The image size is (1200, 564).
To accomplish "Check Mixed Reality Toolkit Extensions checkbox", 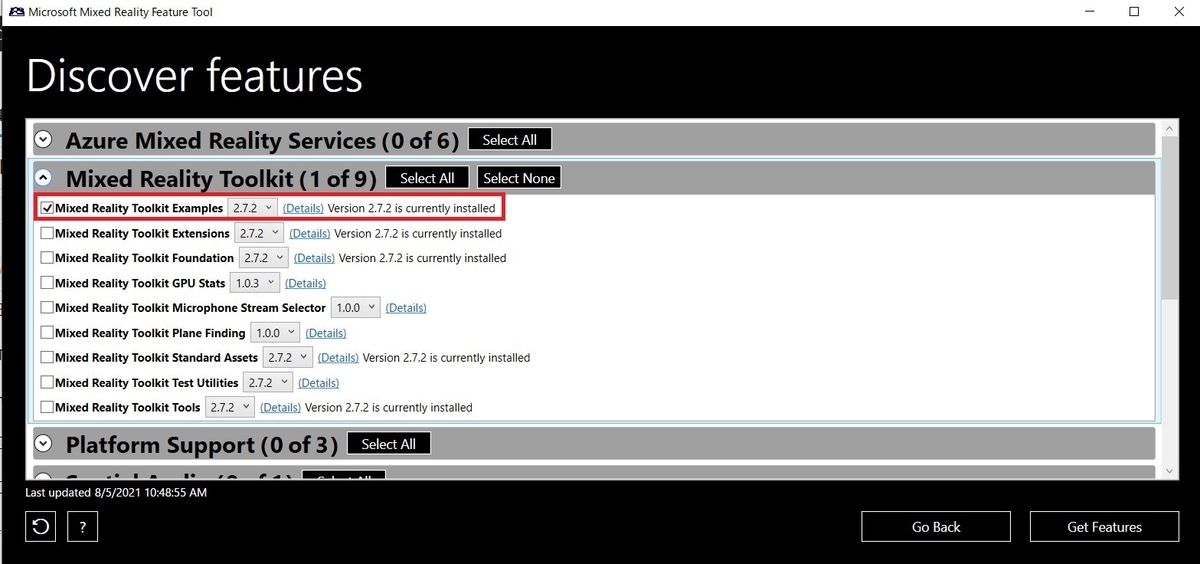I will pyautogui.click(x=47, y=233).
